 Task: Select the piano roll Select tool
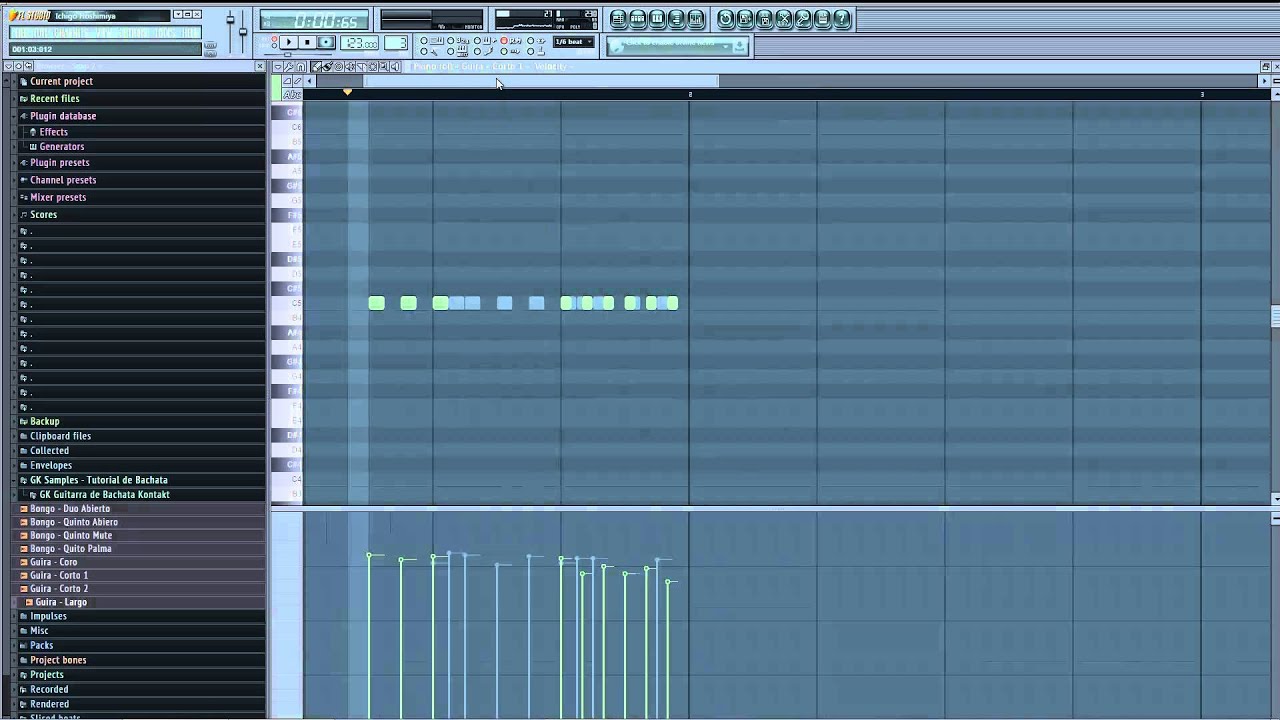tap(372, 67)
